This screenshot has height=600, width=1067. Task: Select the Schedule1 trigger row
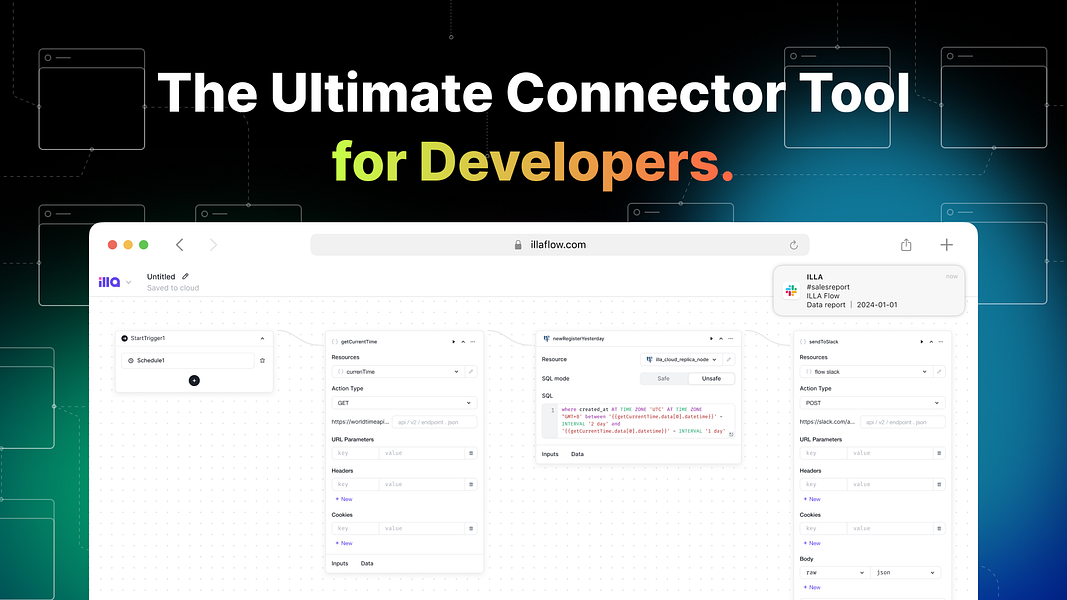[188, 361]
